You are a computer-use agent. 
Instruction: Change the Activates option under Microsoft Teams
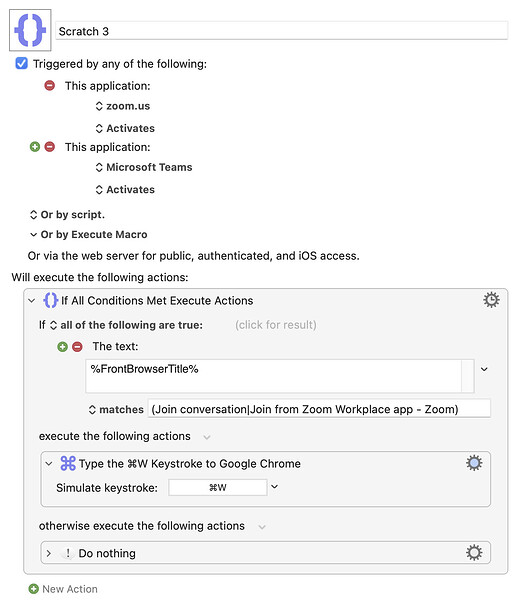tap(125, 190)
